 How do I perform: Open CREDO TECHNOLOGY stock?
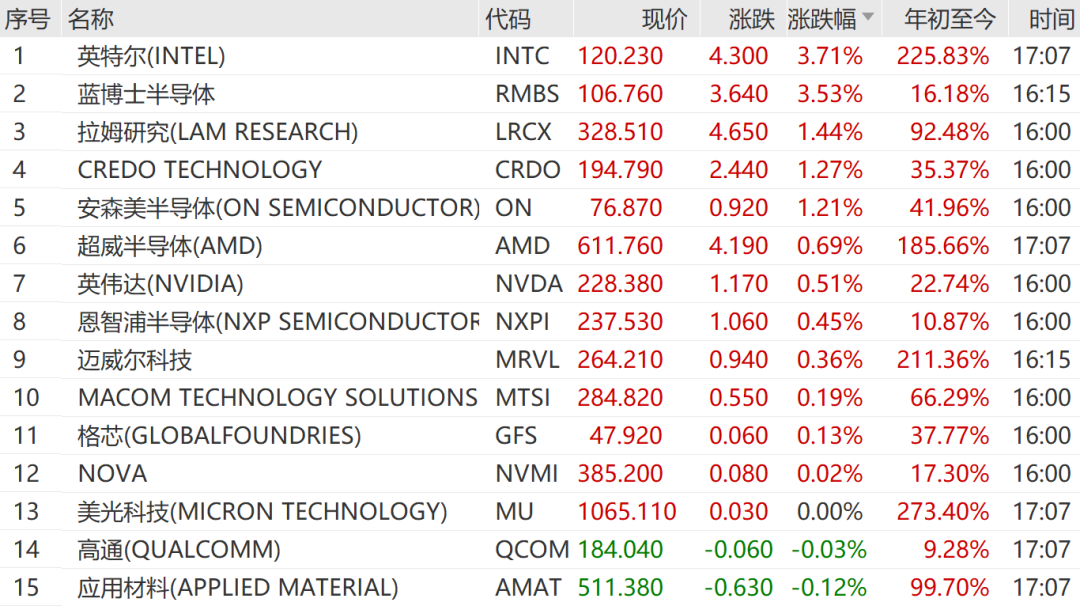point(200,169)
